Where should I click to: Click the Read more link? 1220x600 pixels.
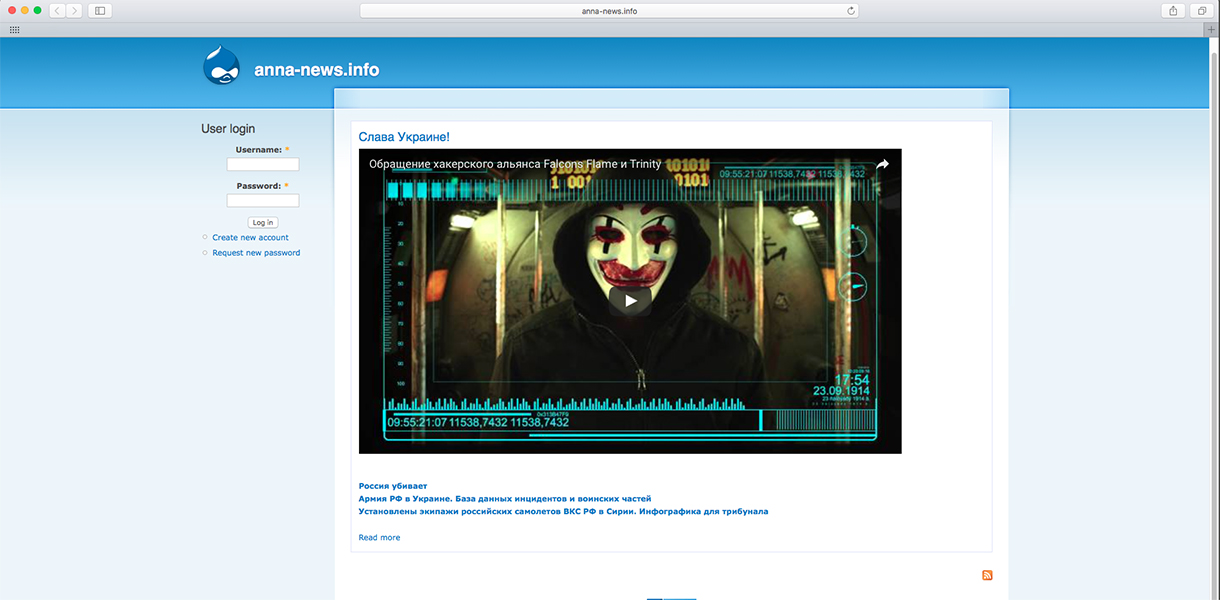point(379,537)
